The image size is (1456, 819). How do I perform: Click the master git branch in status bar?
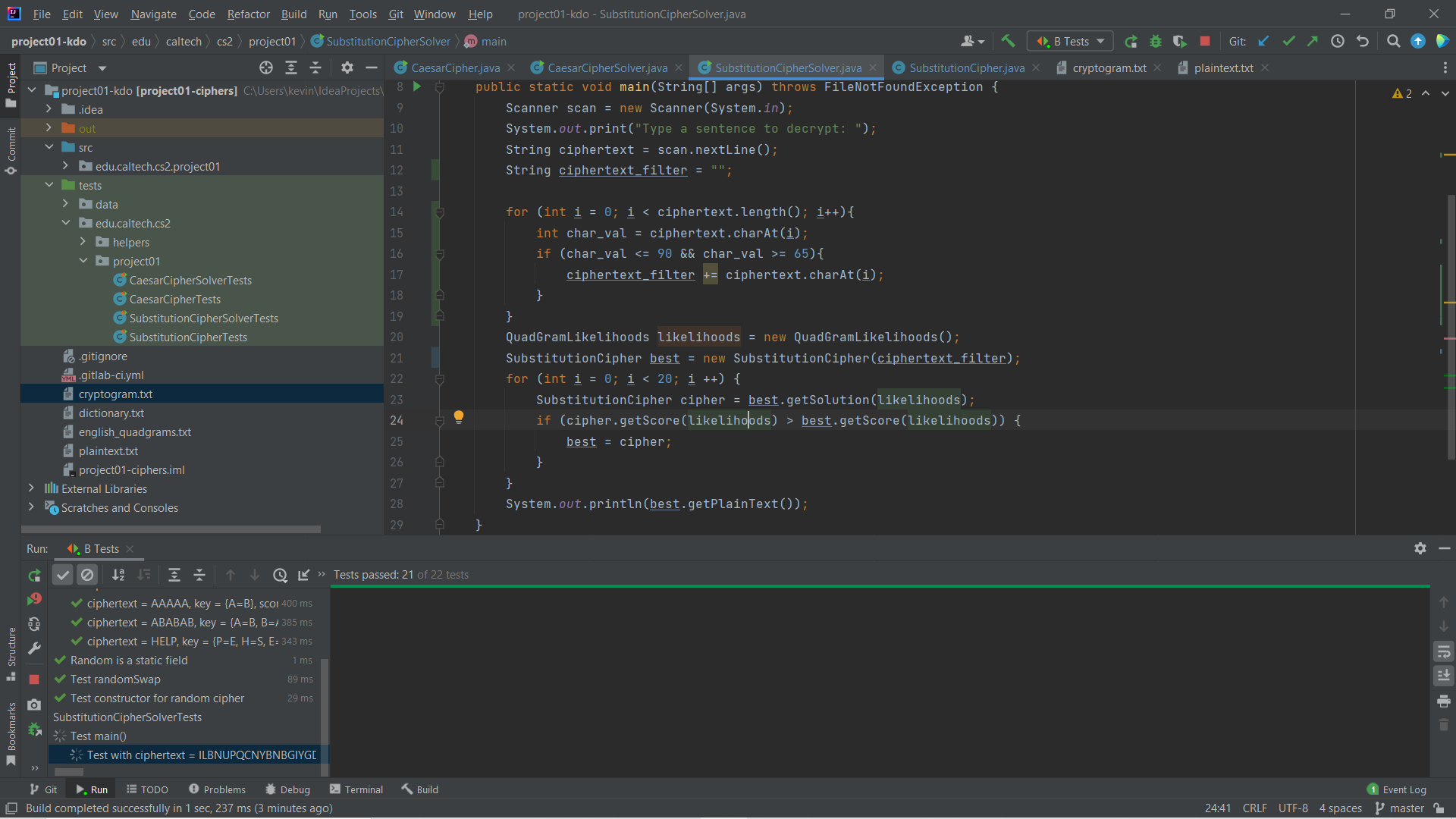click(1400, 808)
